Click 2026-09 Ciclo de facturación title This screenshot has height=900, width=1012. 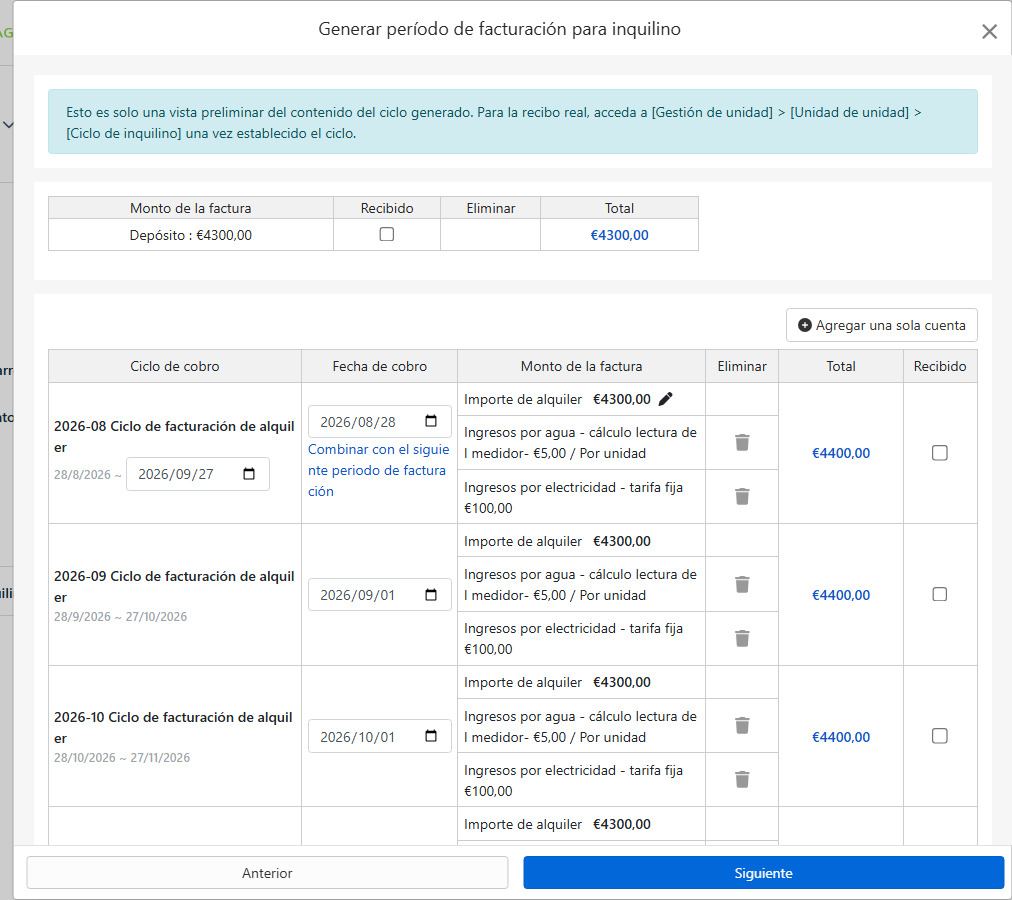pos(174,586)
